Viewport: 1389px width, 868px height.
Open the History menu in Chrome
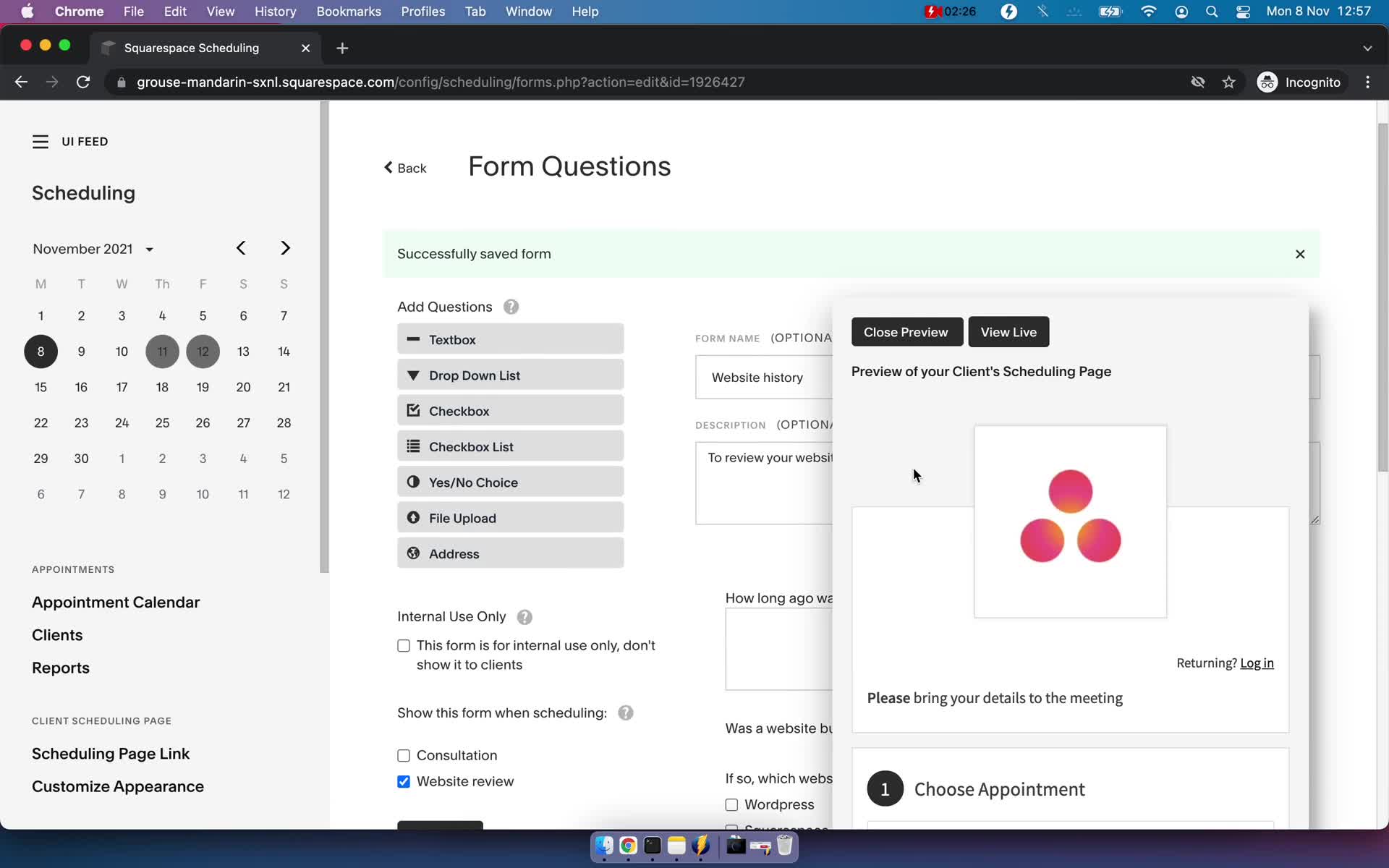coord(276,11)
